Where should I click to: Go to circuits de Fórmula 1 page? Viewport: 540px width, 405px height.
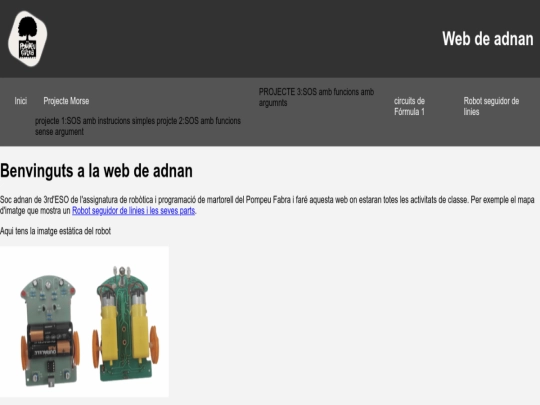tap(409, 106)
